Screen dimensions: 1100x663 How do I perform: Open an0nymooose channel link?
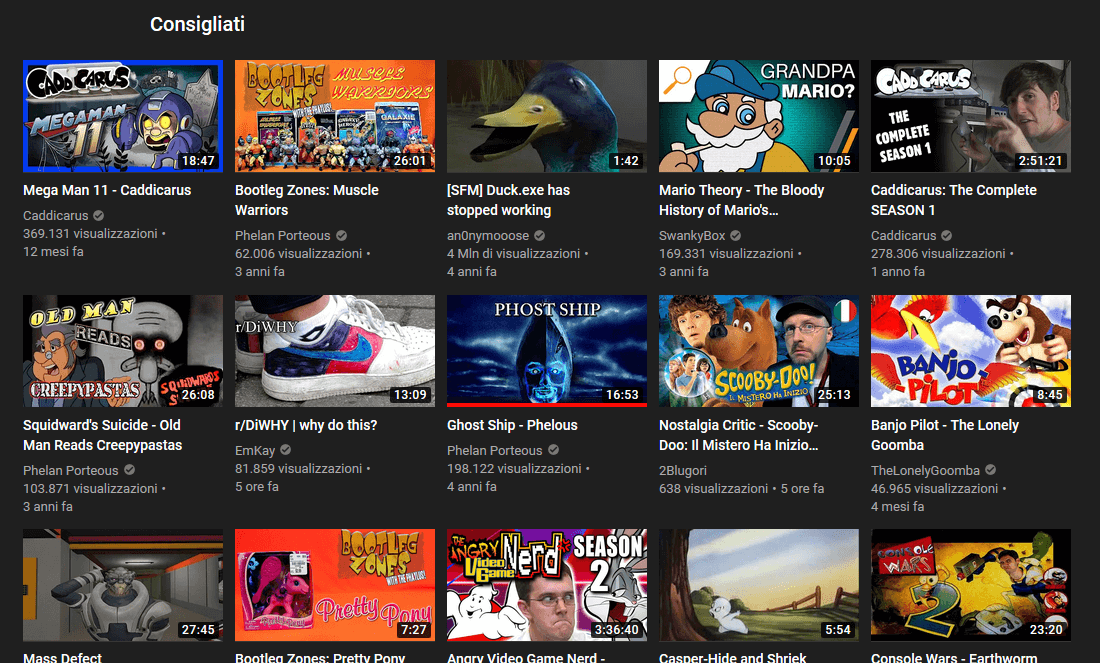click(488, 236)
